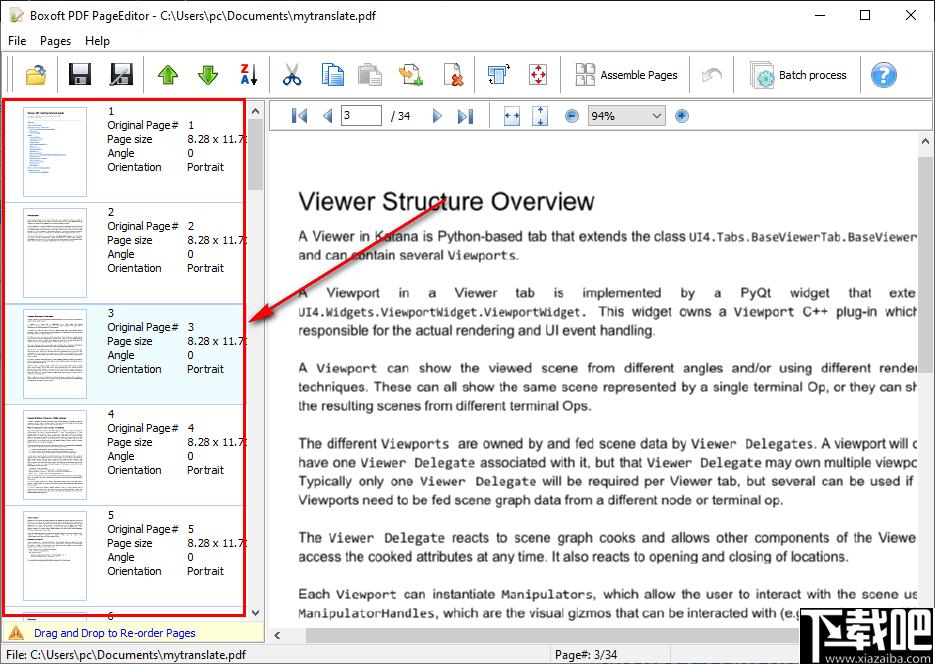Click the Open PDF folder icon
Viewport: 935px width, 664px height.
(36, 75)
